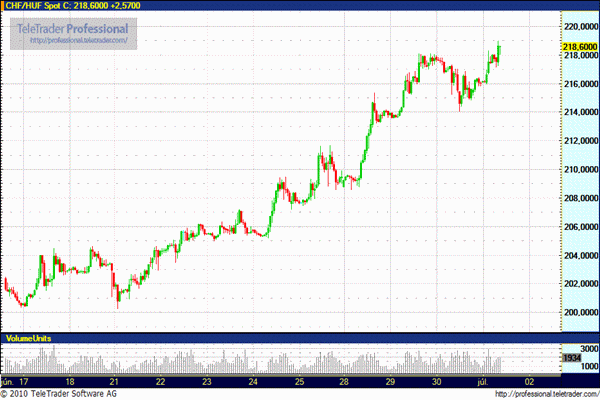The height and width of the screenshot is (400, 600).
Task: Select the yellow 218,6000 current price label
Action: pyautogui.click(x=580, y=47)
